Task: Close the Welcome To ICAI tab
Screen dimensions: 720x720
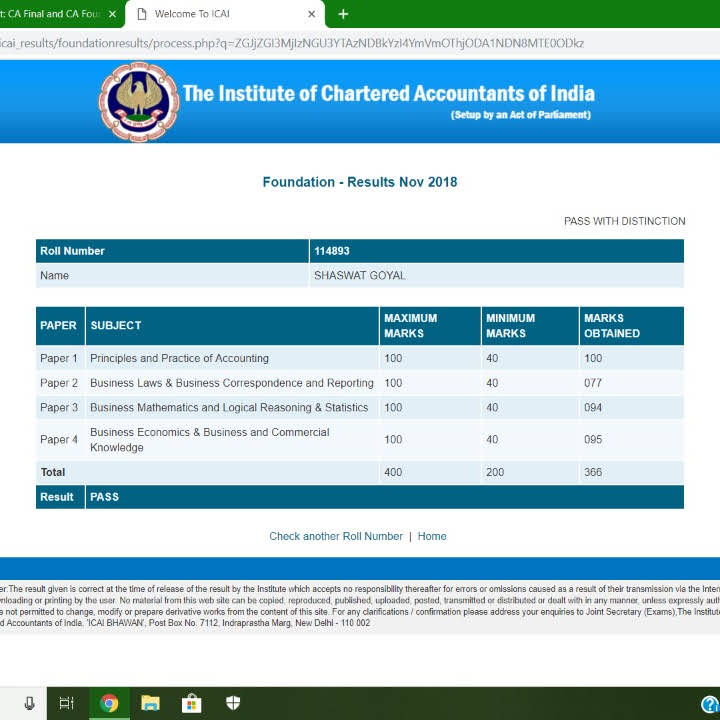Action: pos(312,14)
